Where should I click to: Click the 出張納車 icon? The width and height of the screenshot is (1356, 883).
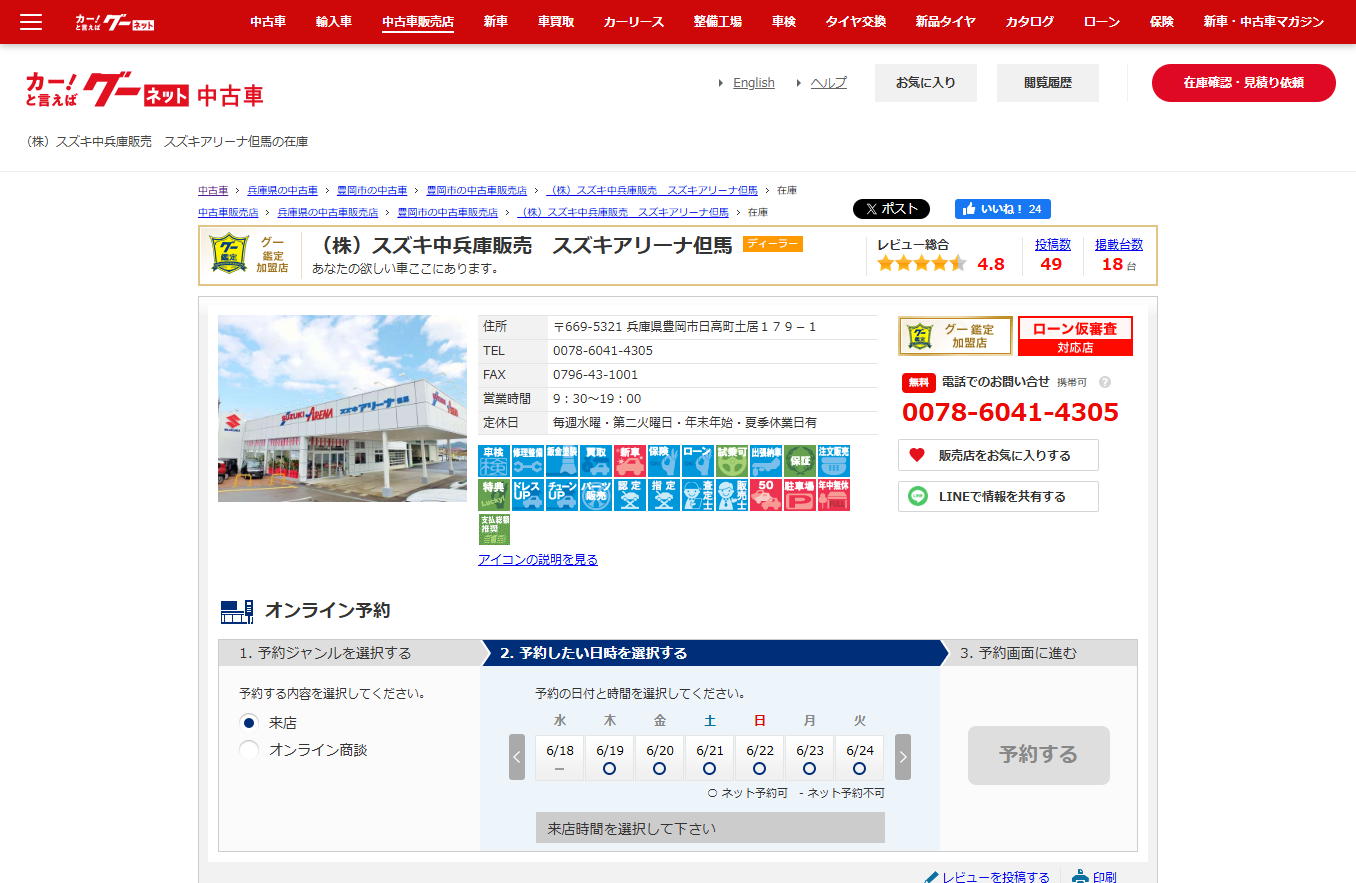tap(766, 461)
